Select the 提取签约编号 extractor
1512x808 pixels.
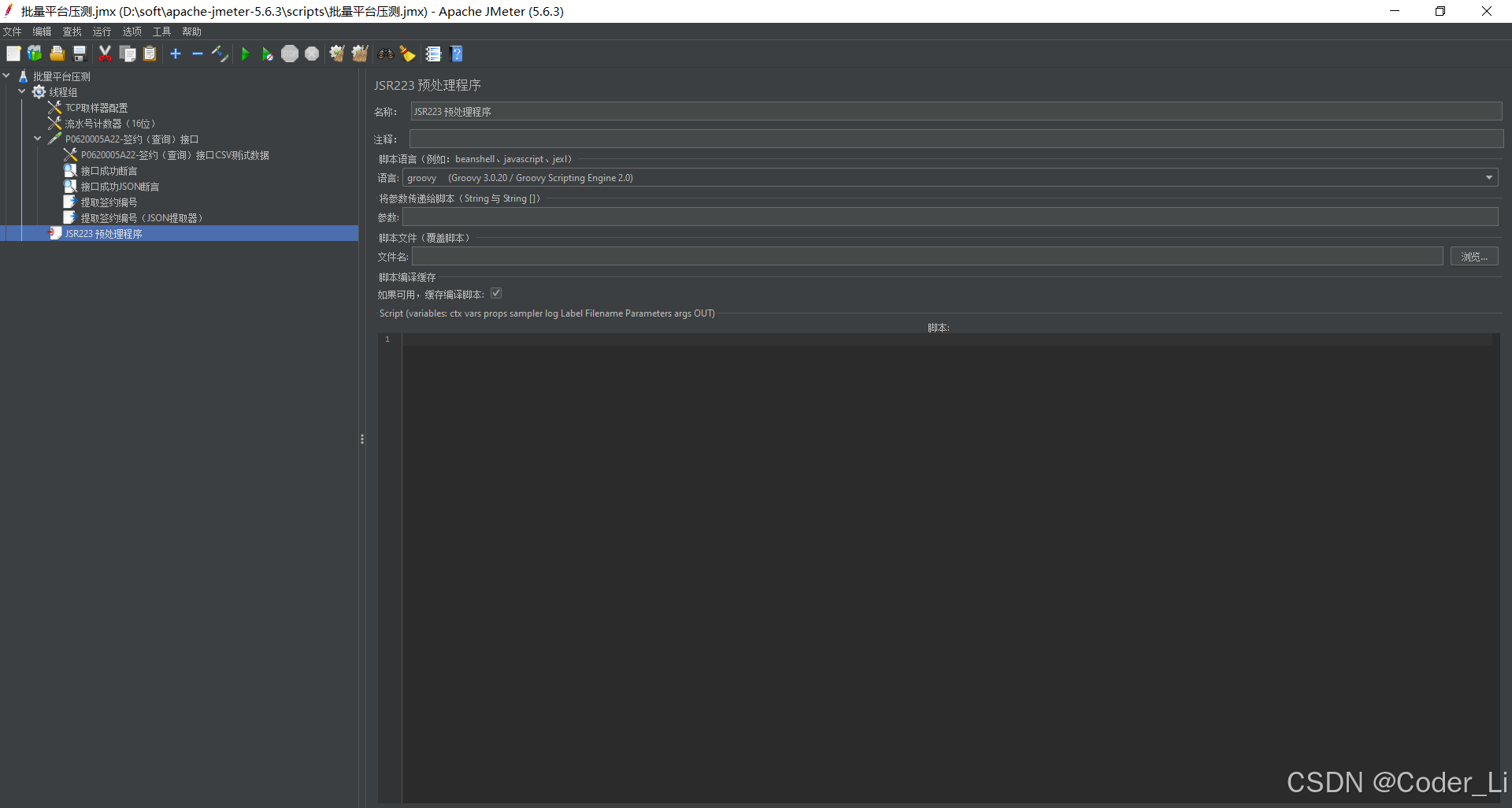[109, 202]
